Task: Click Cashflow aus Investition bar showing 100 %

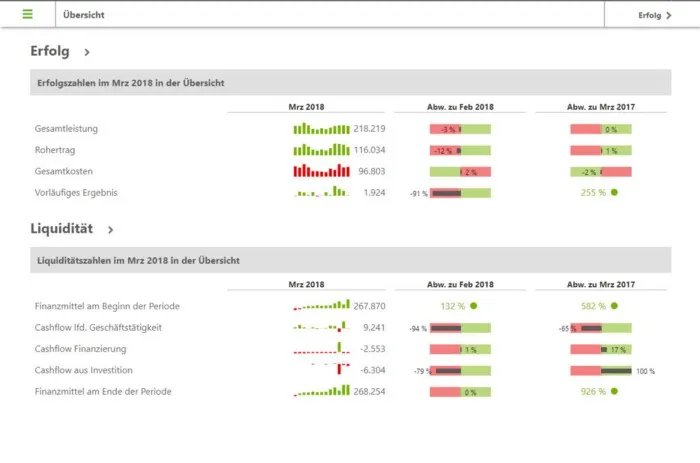Action: tap(601, 370)
